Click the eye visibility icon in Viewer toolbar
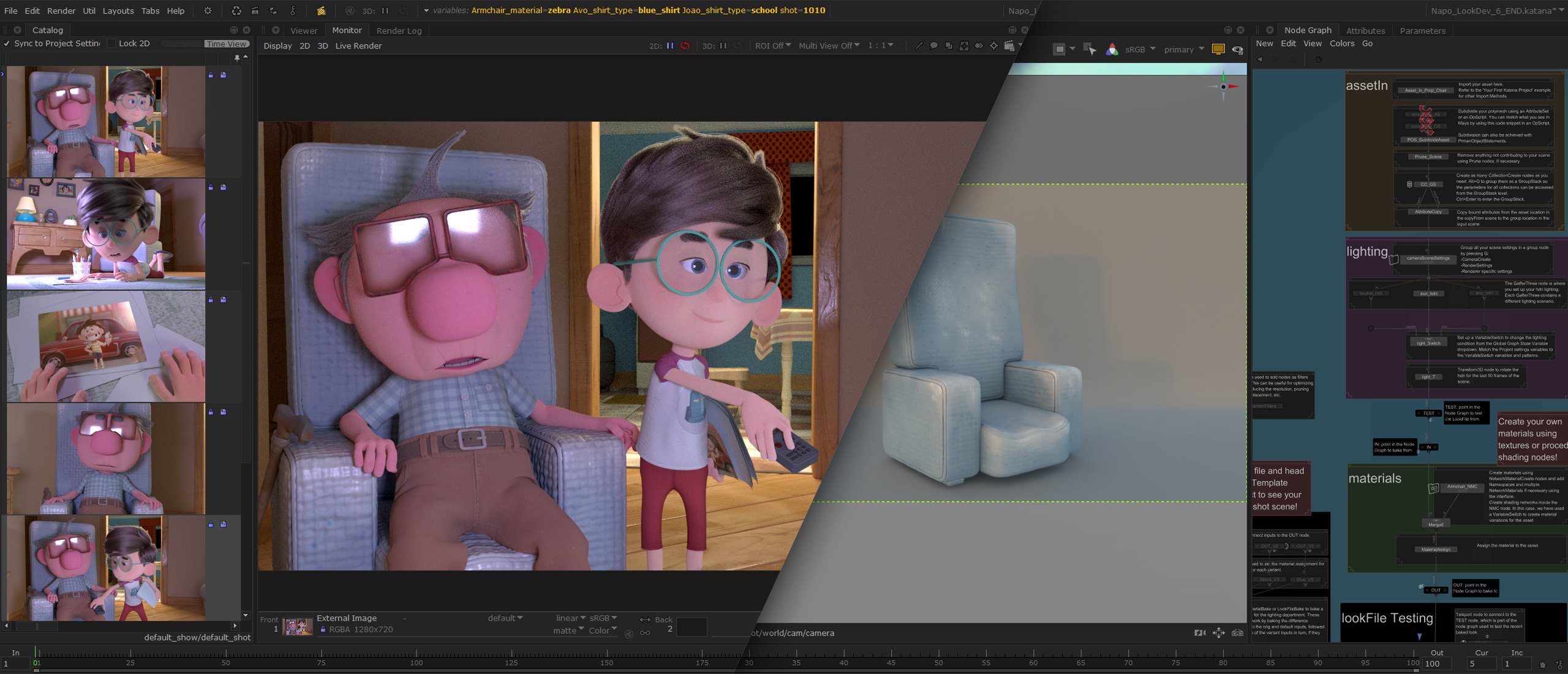The image size is (1568, 674). pyautogui.click(x=1238, y=50)
